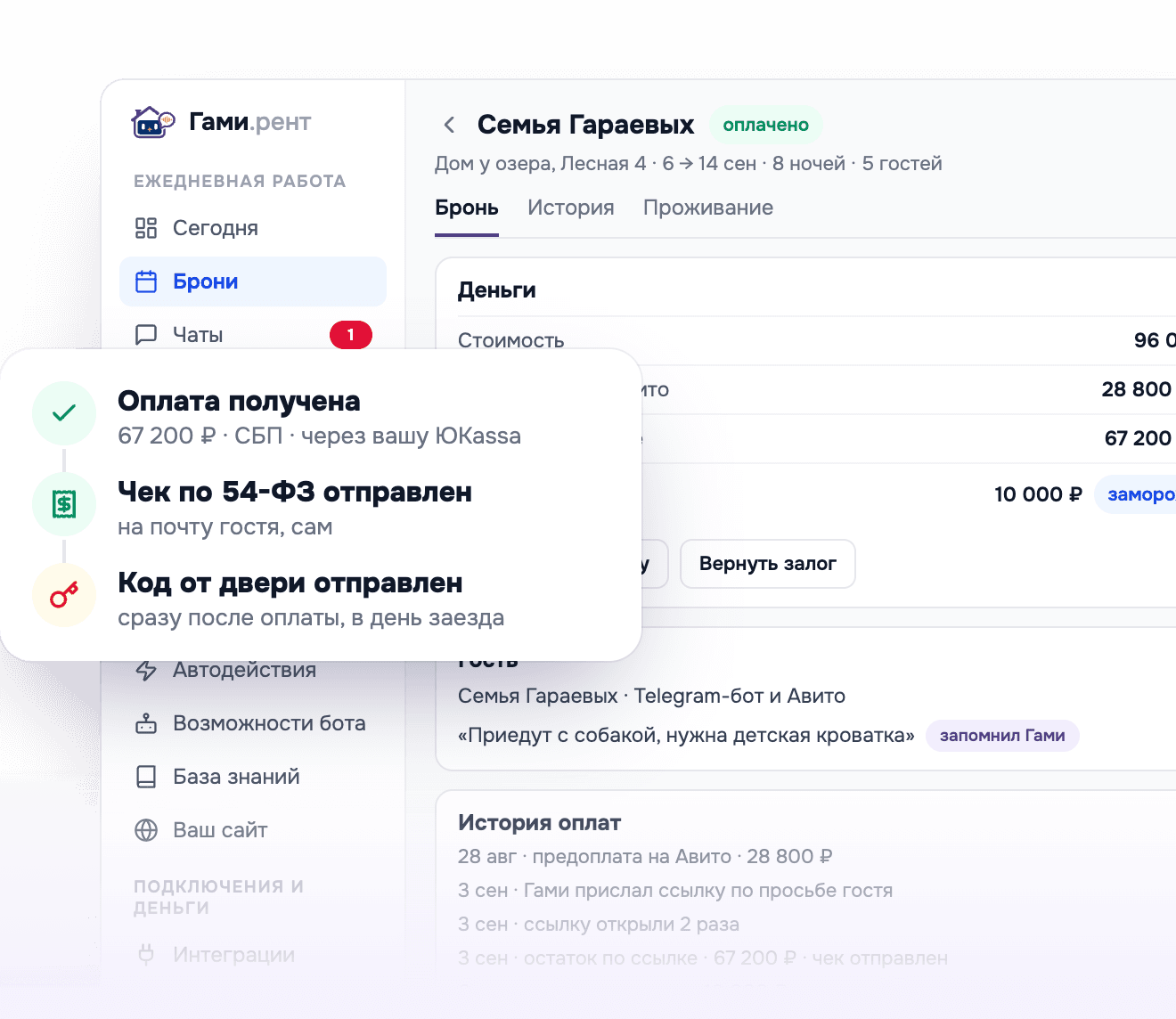
Task: Open Ваш сайт in the sidebar
Action: (x=253, y=830)
